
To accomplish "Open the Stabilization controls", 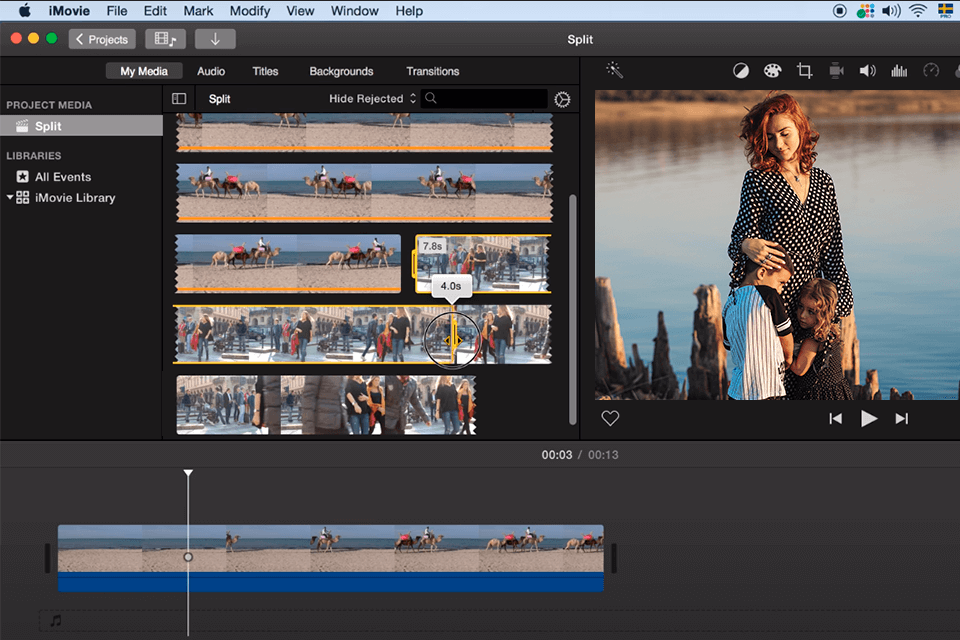I will pos(837,70).
